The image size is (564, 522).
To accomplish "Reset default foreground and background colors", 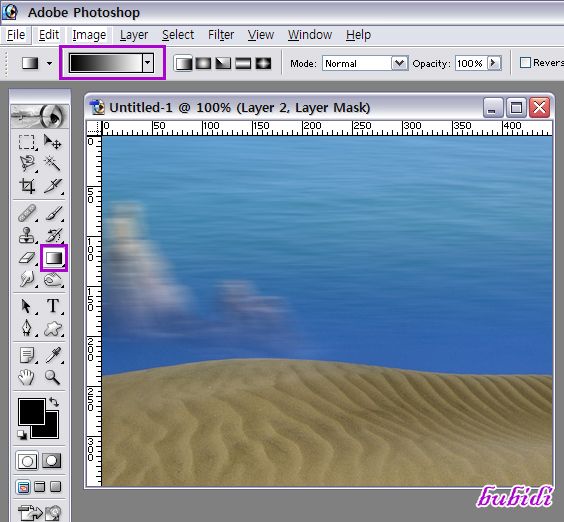I will pyautogui.click(x=22, y=435).
